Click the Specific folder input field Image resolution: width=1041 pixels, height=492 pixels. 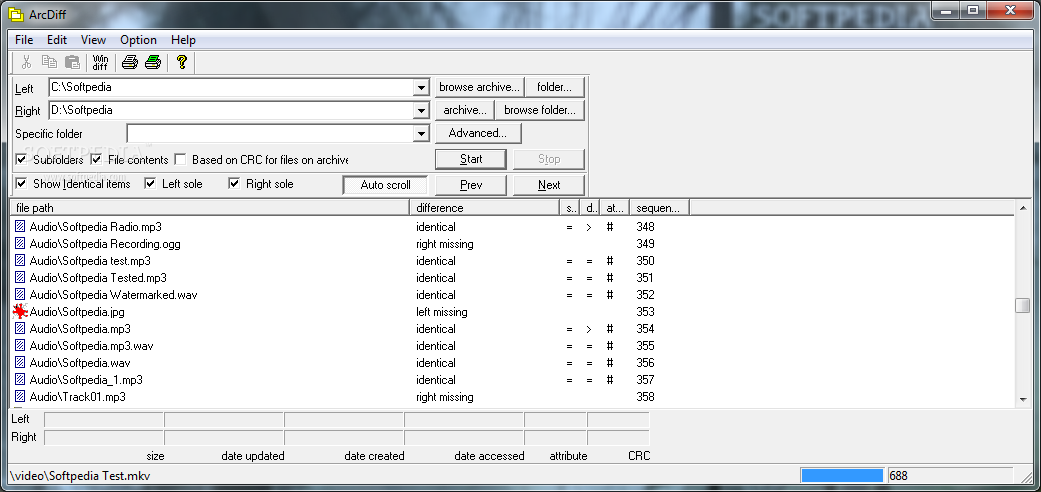tap(270, 134)
